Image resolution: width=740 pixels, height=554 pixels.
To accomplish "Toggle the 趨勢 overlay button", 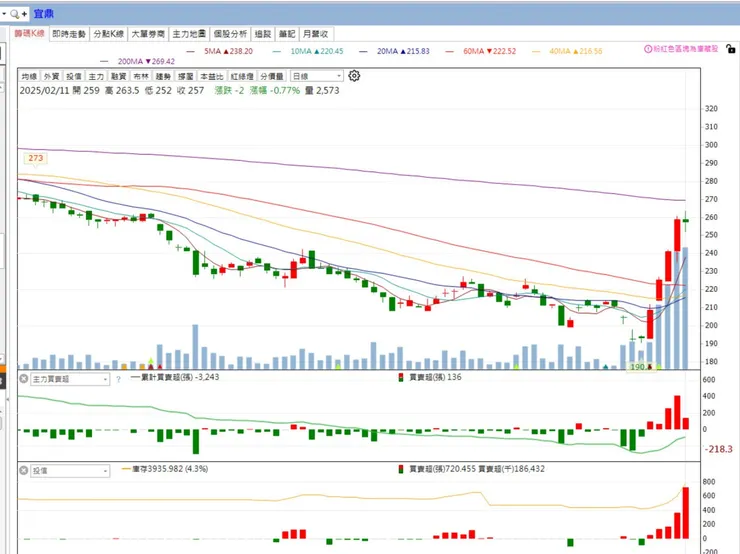I will tap(163, 76).
